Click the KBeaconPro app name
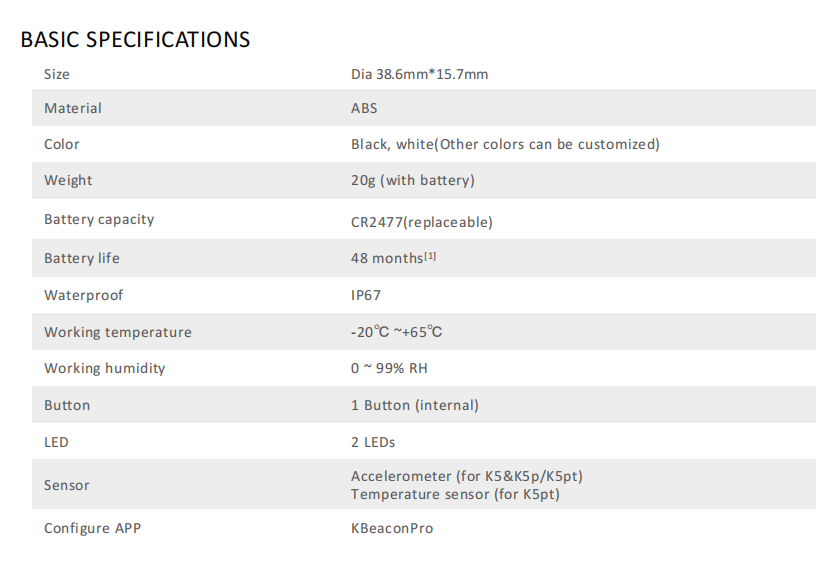Image resolution: width=829 pixels, height=564 pixels. [392, 527]
